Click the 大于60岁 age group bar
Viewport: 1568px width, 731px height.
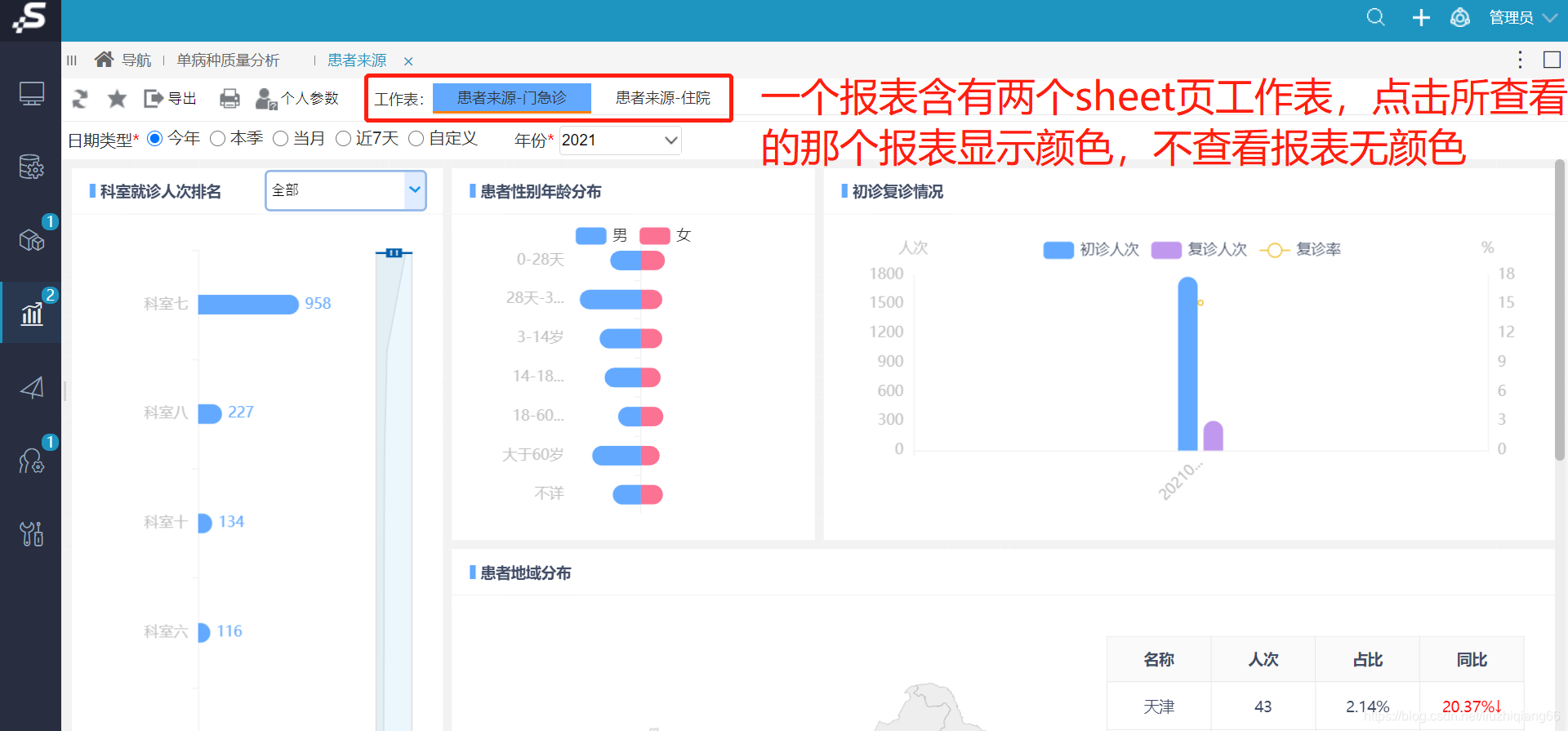pyautogui.click(x=626, y=456)
